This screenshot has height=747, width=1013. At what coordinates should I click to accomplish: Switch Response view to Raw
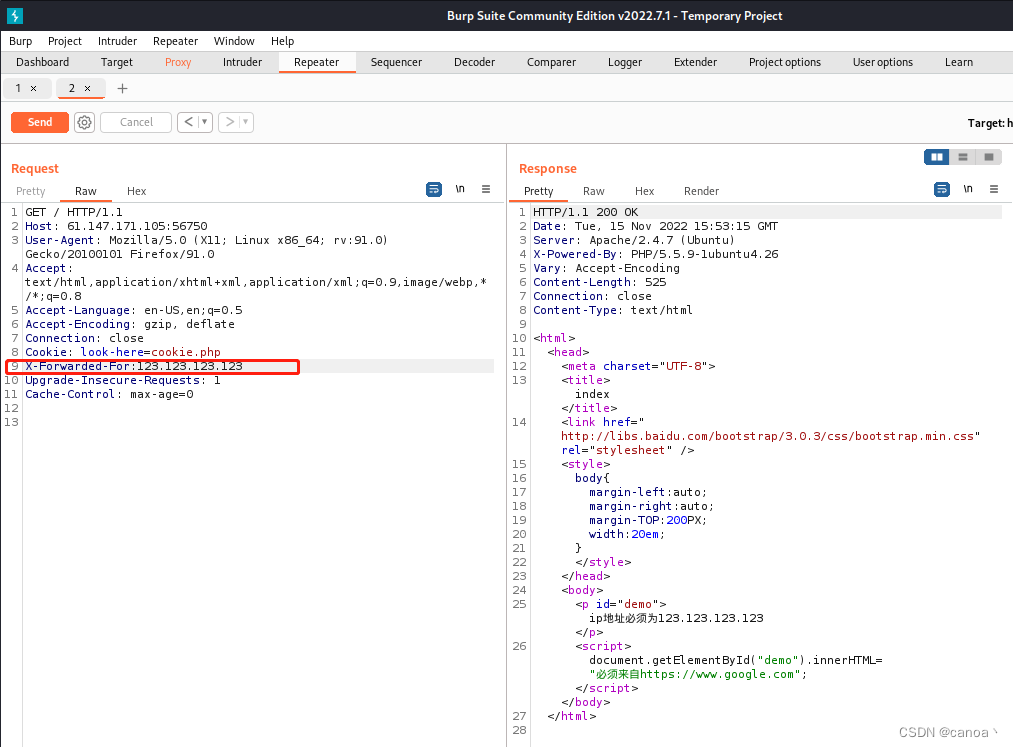coord(594,191)
